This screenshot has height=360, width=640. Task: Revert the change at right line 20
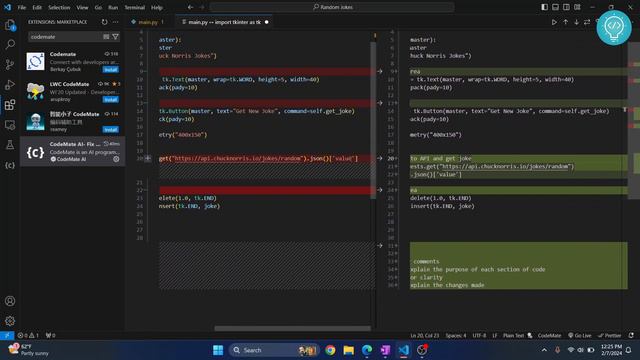[x=380, y=158]
